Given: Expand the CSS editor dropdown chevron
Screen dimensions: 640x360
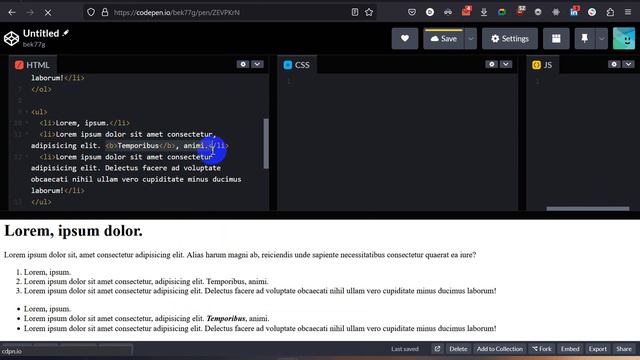Looking at the screenshot, I should [506, 64].
